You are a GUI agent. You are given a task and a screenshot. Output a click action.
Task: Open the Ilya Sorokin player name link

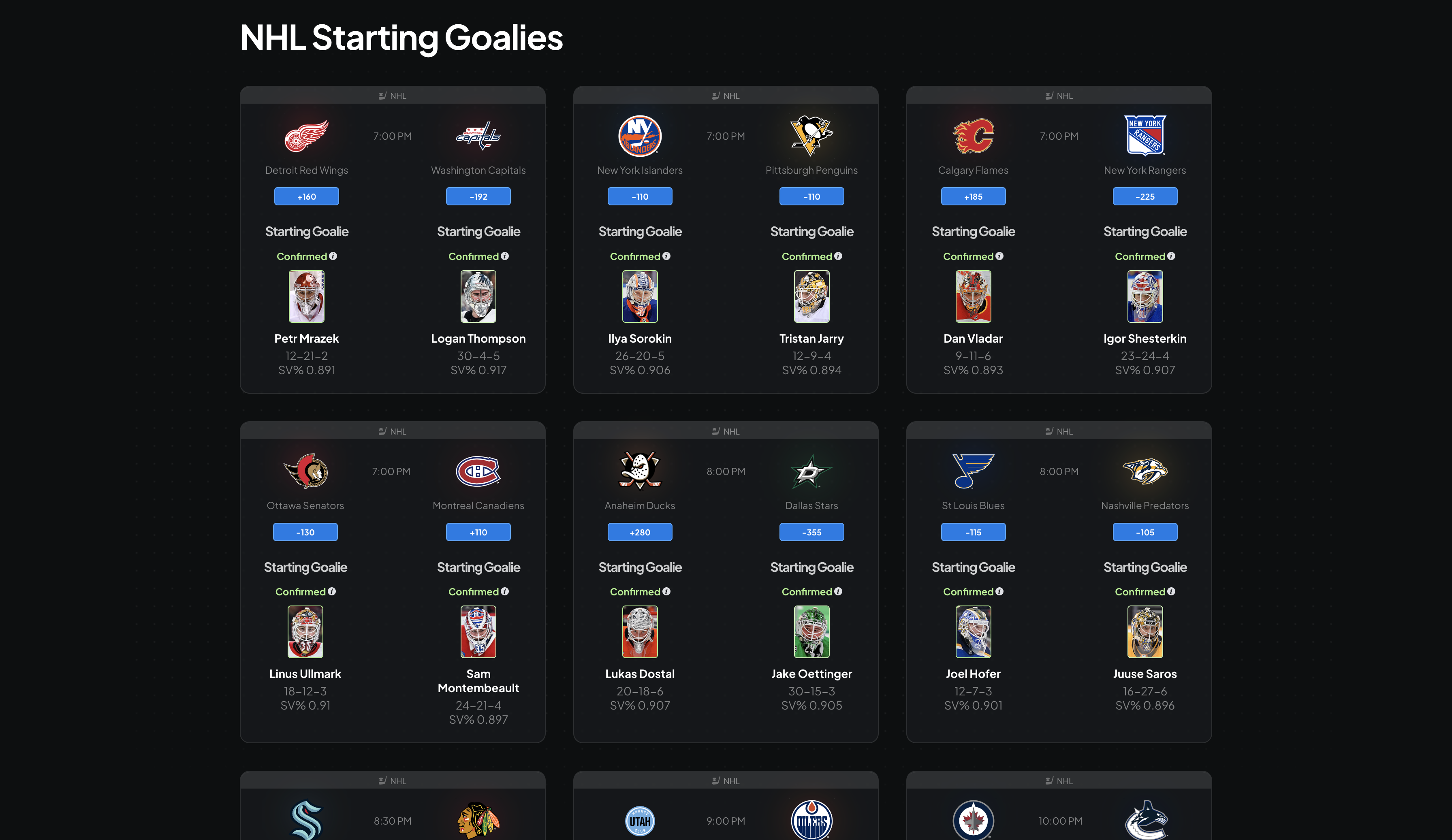[x=640, y=339]
